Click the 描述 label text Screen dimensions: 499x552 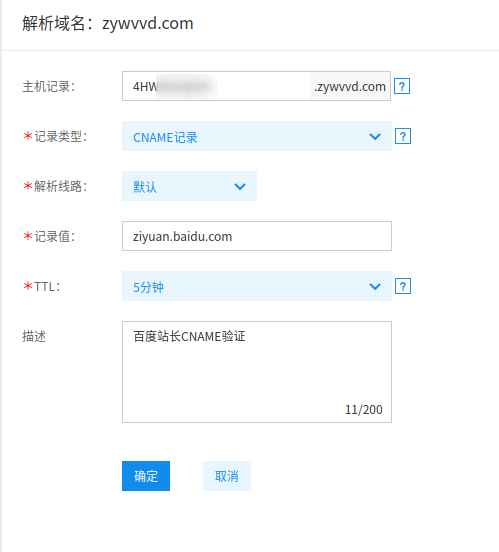34,337
